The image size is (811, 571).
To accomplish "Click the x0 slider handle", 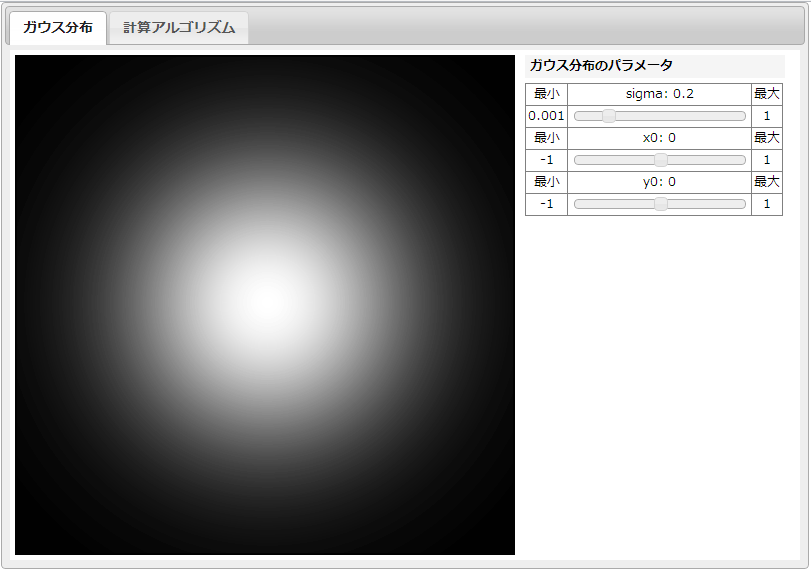I will coord(660,160).
